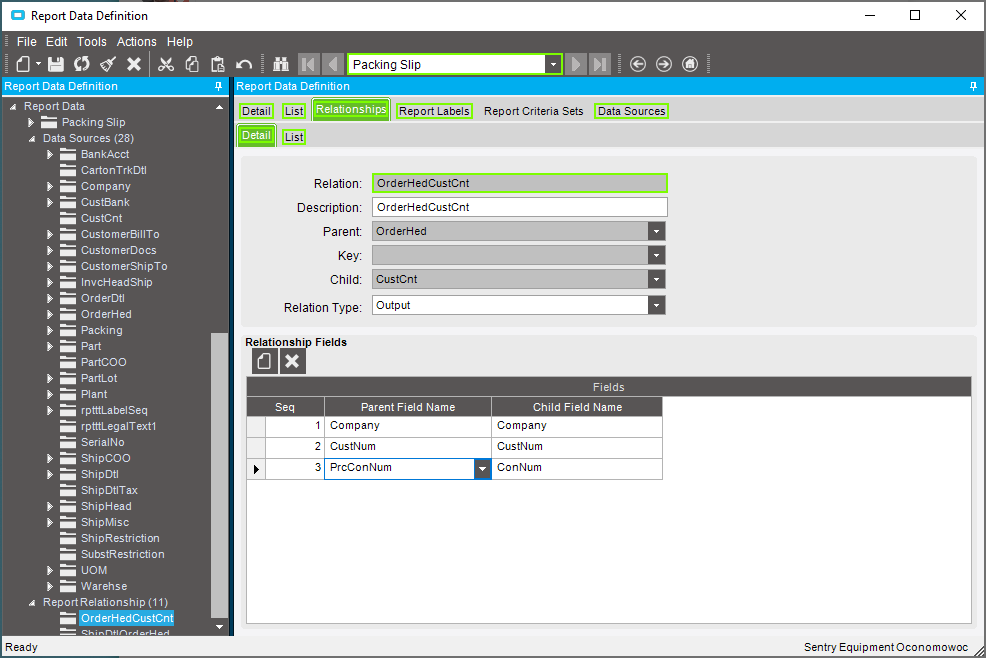Switch to the Data Sources tab

pyautogui.click(x=631, y=111)
